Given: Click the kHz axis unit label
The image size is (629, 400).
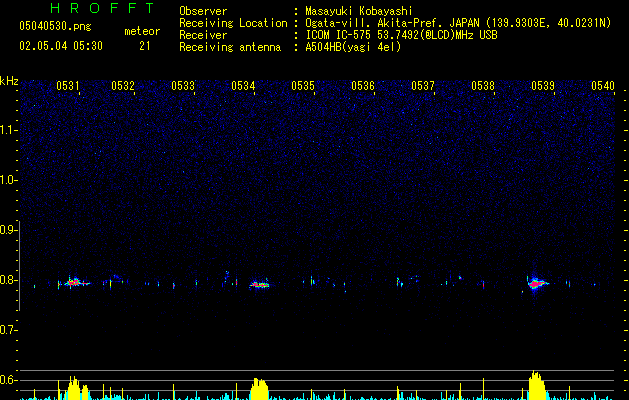Looking at the screenshot, I should [9, 81].
